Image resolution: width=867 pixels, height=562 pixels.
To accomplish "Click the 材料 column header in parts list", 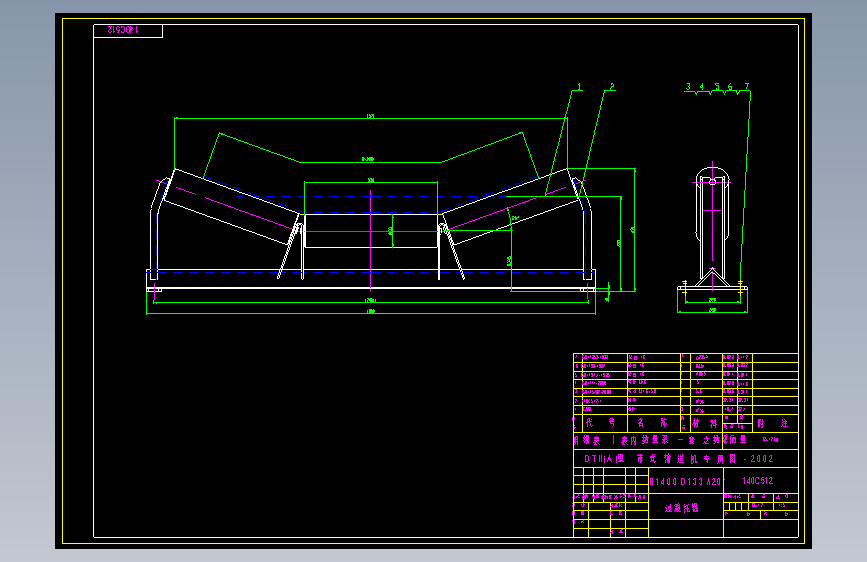I will pos(704,423).
